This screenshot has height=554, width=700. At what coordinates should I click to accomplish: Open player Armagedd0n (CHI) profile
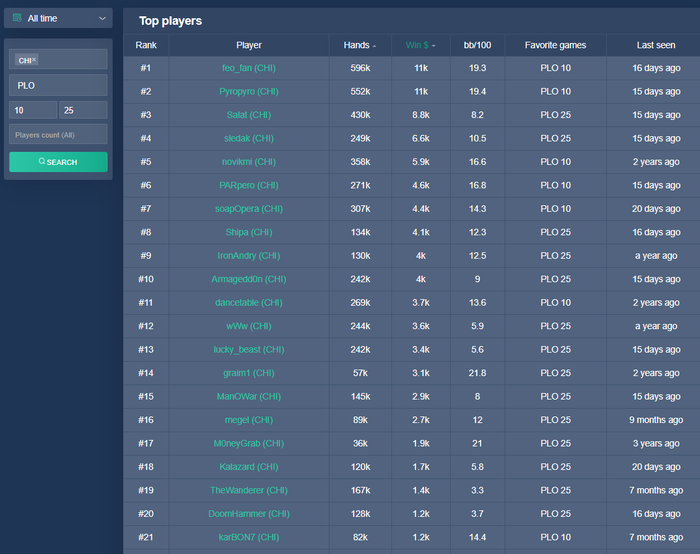click(x=249, y=279)
